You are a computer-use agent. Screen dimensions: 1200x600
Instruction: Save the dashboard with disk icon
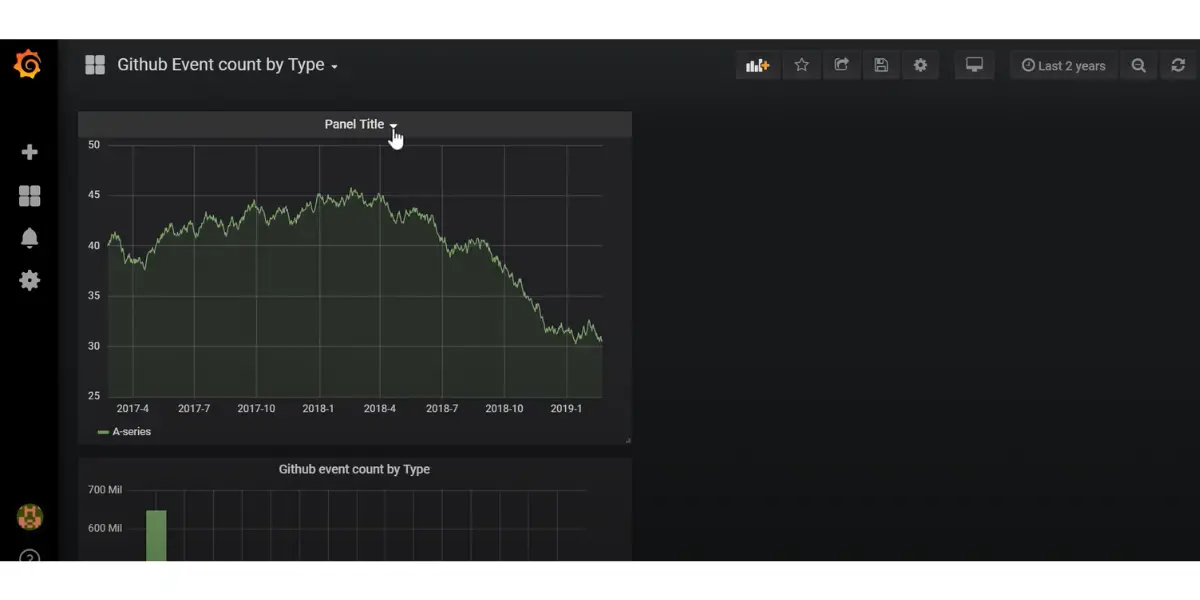coord(881,65)
